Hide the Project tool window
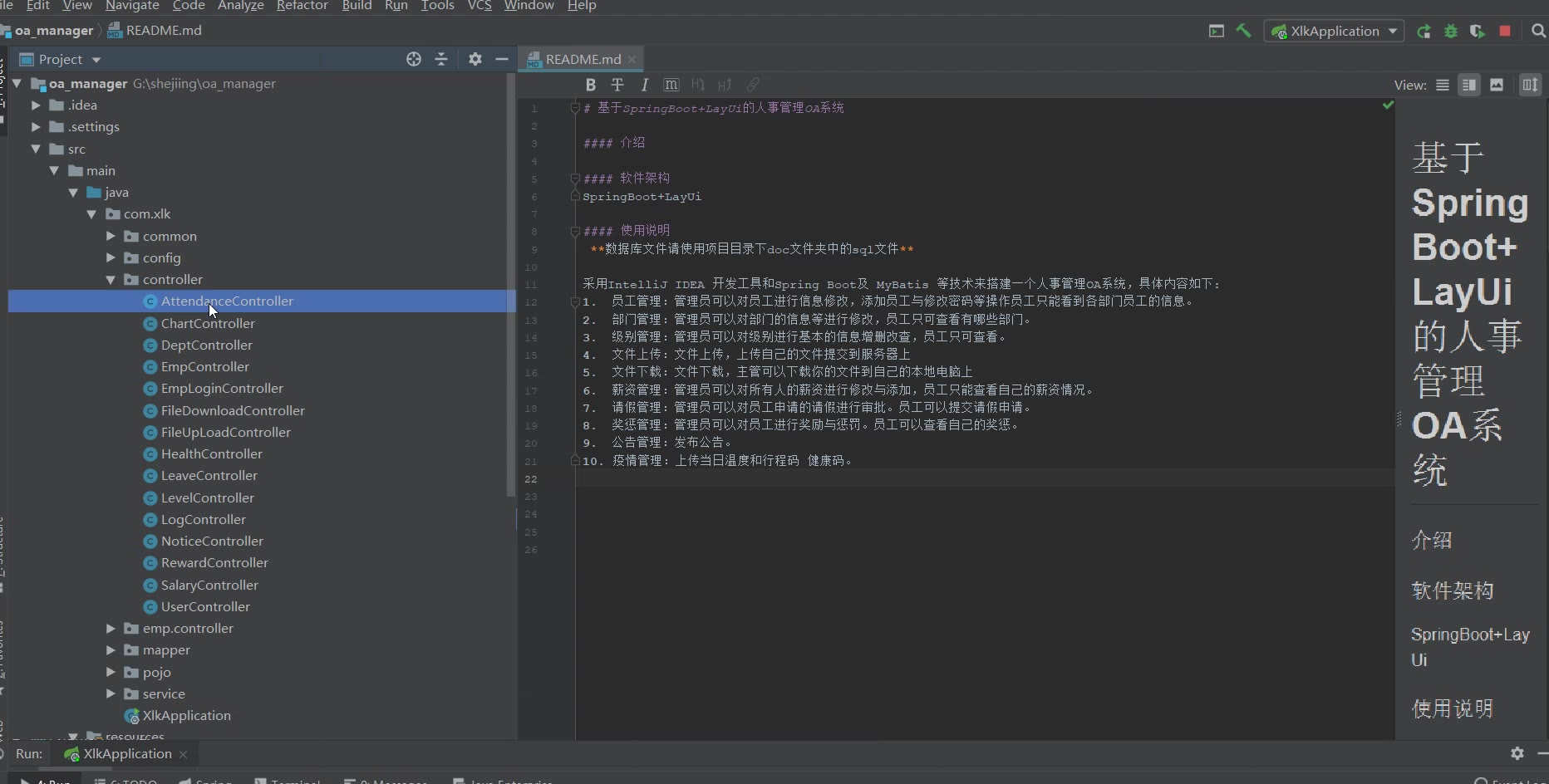The height and width of the screenshot is (784, 1549). click(x=502, y=59)
